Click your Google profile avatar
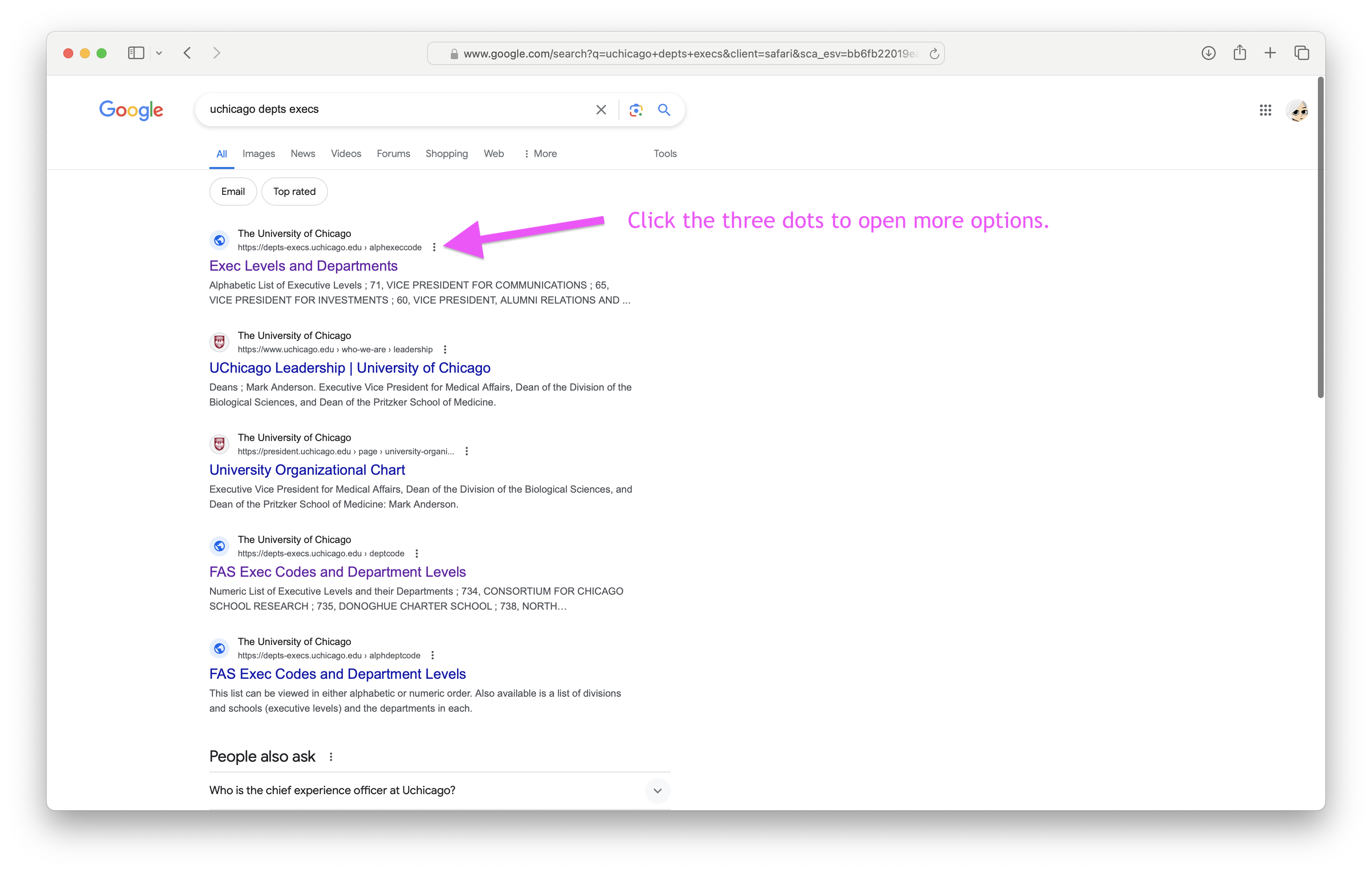This screenshot has width=1372, height=872. coord(1297,110)
